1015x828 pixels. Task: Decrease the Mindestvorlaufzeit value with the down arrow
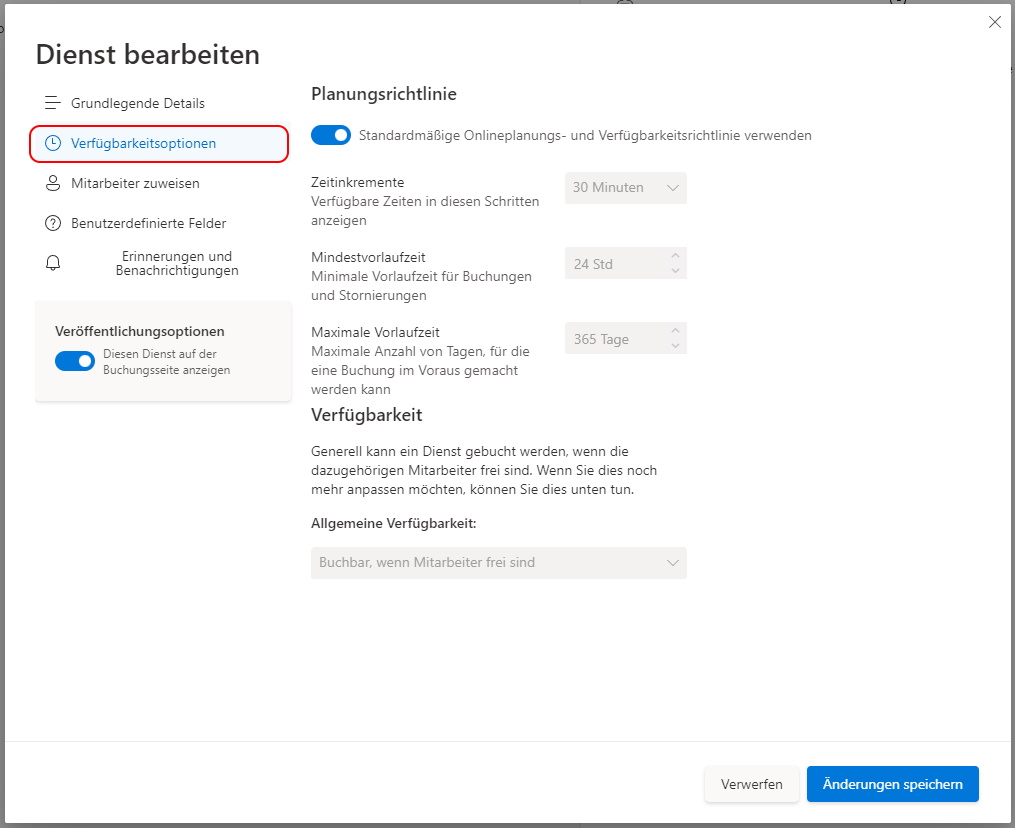pyautogui.click(x=676, y=271)
